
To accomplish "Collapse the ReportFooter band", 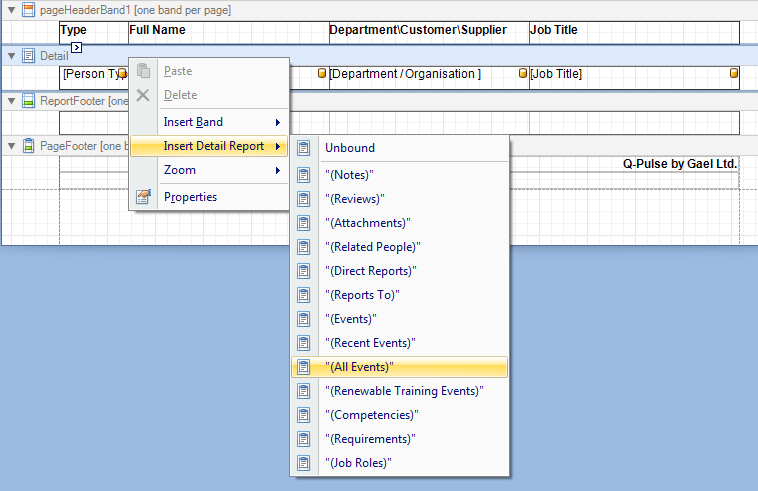I will [x=12, y=101].
